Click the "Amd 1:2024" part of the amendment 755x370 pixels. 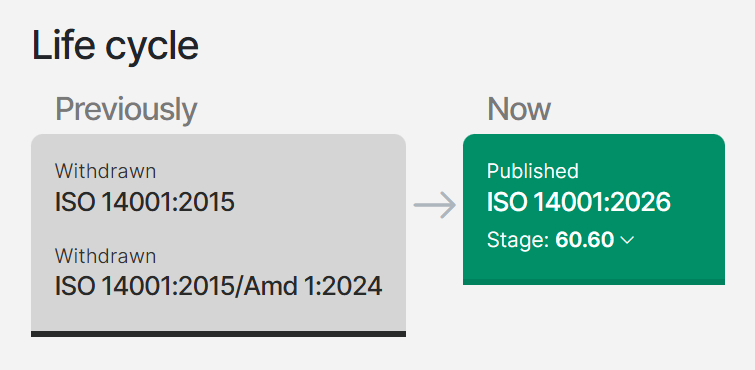(313, 287)
